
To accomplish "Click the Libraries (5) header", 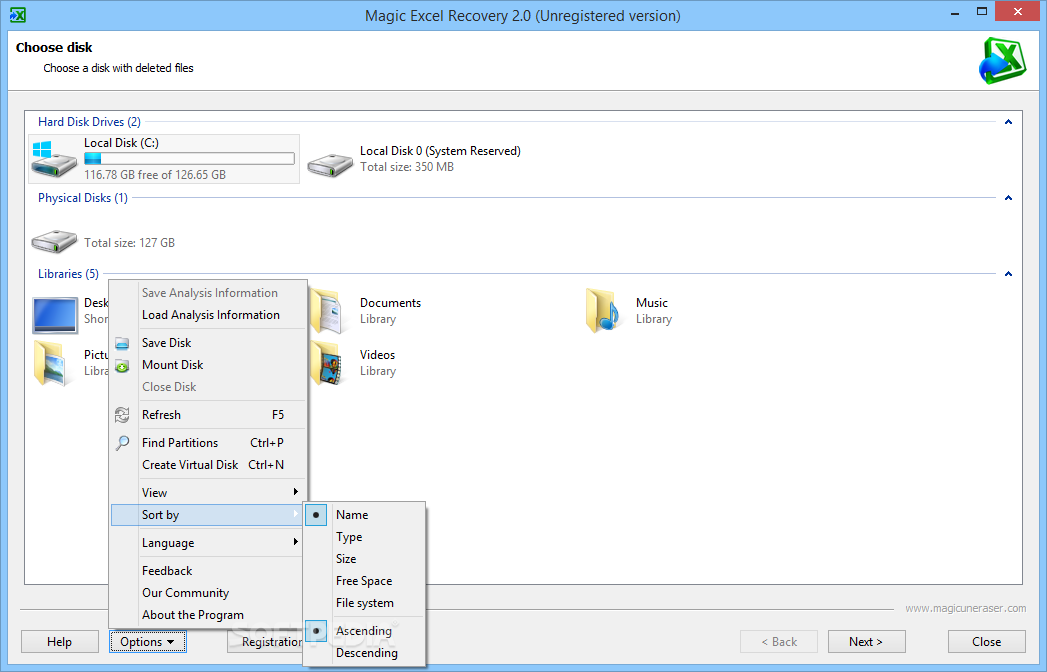I will pyautogui.click(x=68, y=274).
